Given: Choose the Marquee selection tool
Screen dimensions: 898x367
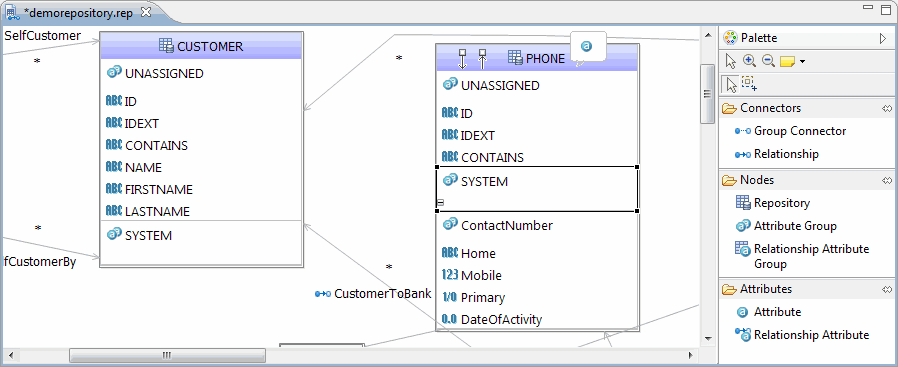Looking at the screenshot, I should 749,84.
